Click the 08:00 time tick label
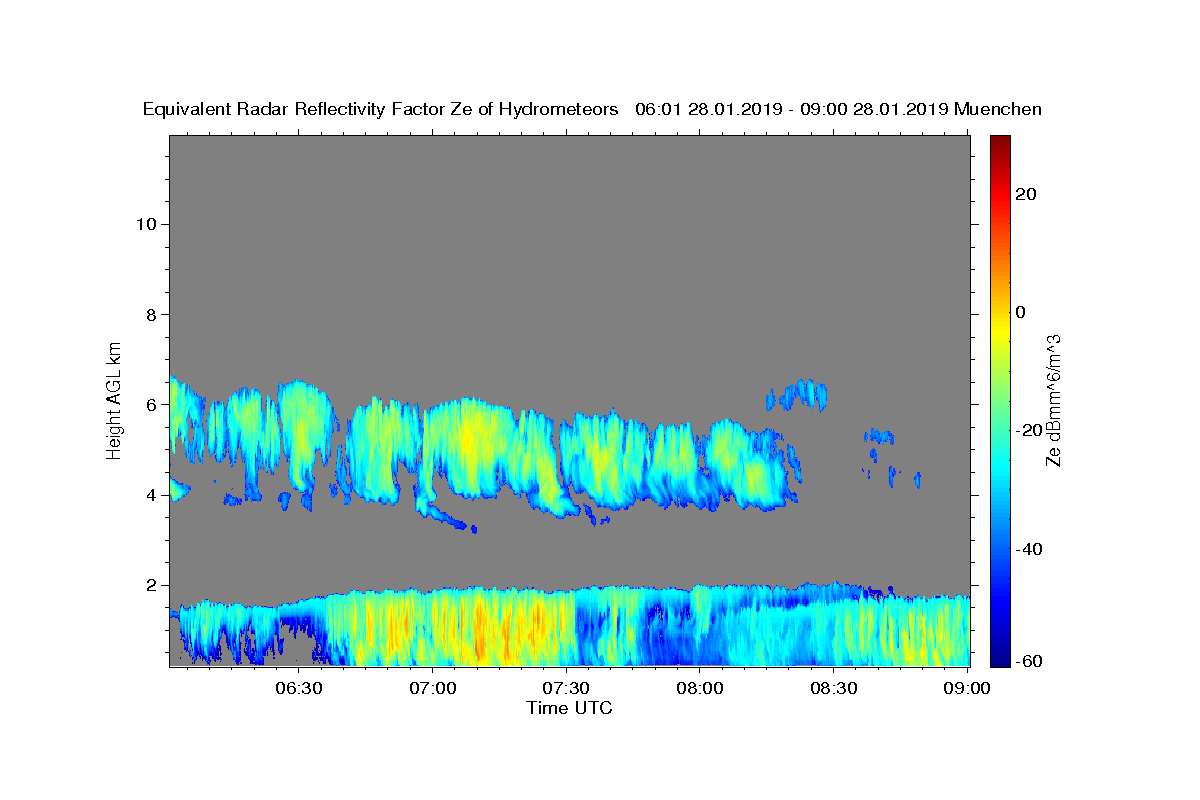This screenshot has width=1200, height=800. 700,689
